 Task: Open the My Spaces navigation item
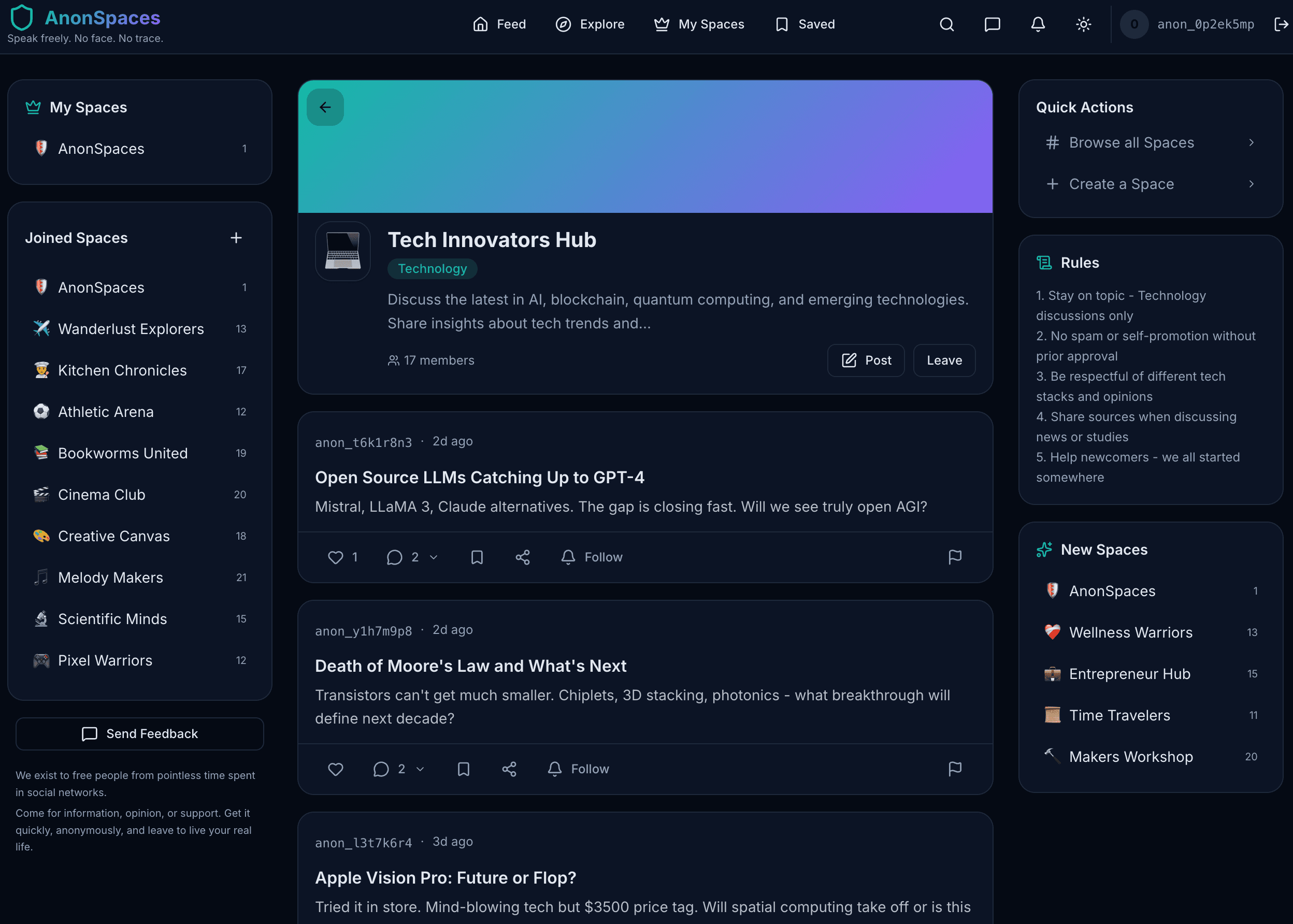point(698,24)
